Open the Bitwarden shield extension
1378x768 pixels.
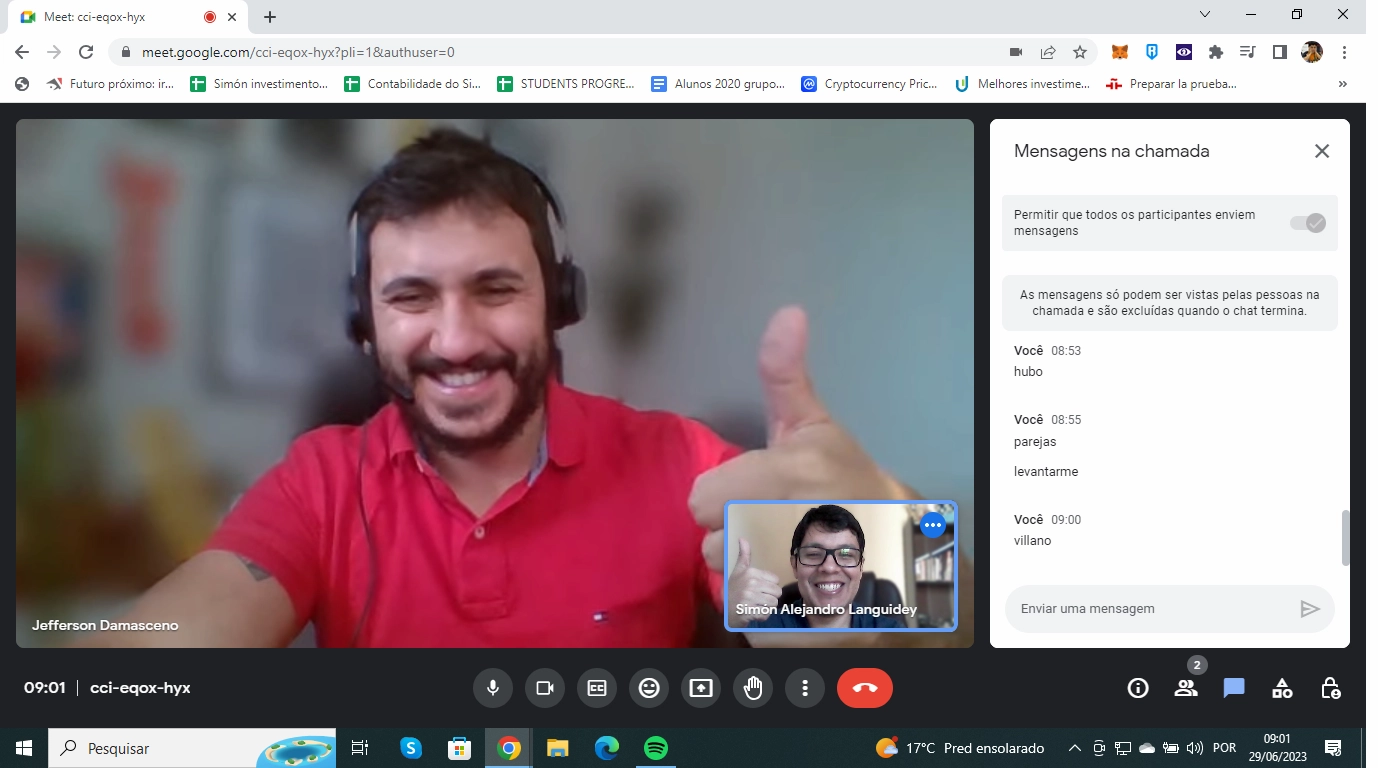pyautogui.click(x=1152, y=52)
